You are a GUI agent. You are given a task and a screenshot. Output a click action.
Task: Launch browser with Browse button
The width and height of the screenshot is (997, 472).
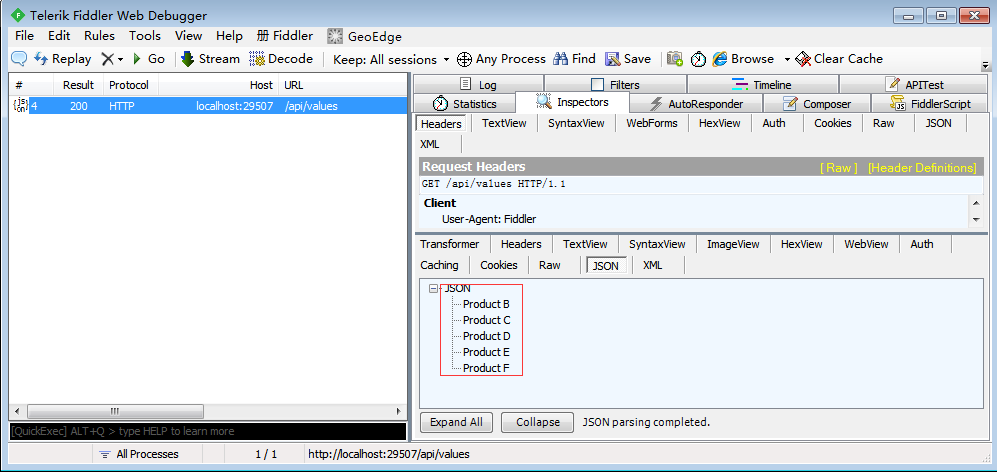(x=743, y=59)
